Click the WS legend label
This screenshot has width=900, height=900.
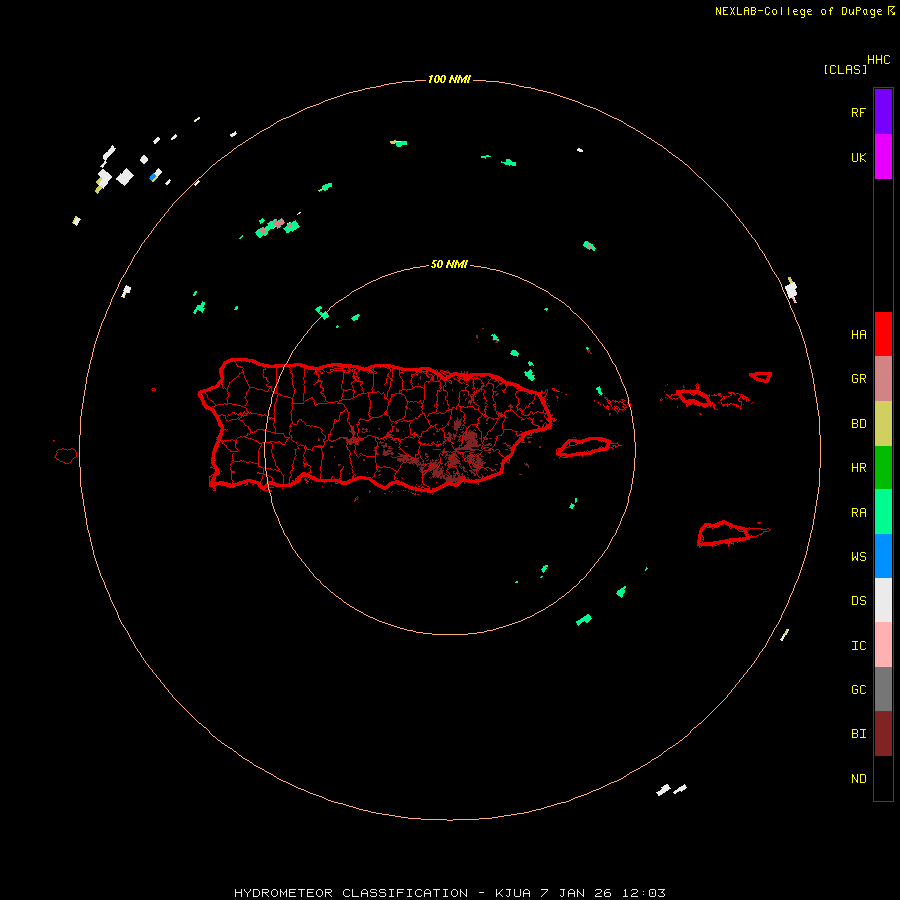pos(858,556)
